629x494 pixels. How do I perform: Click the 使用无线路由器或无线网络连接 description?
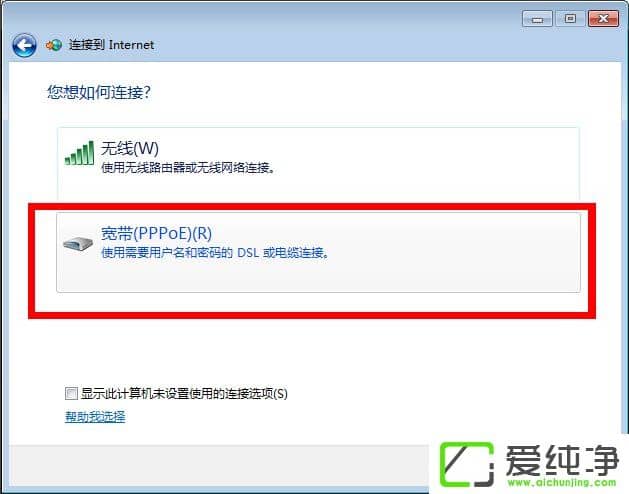(x=188, y=167)
